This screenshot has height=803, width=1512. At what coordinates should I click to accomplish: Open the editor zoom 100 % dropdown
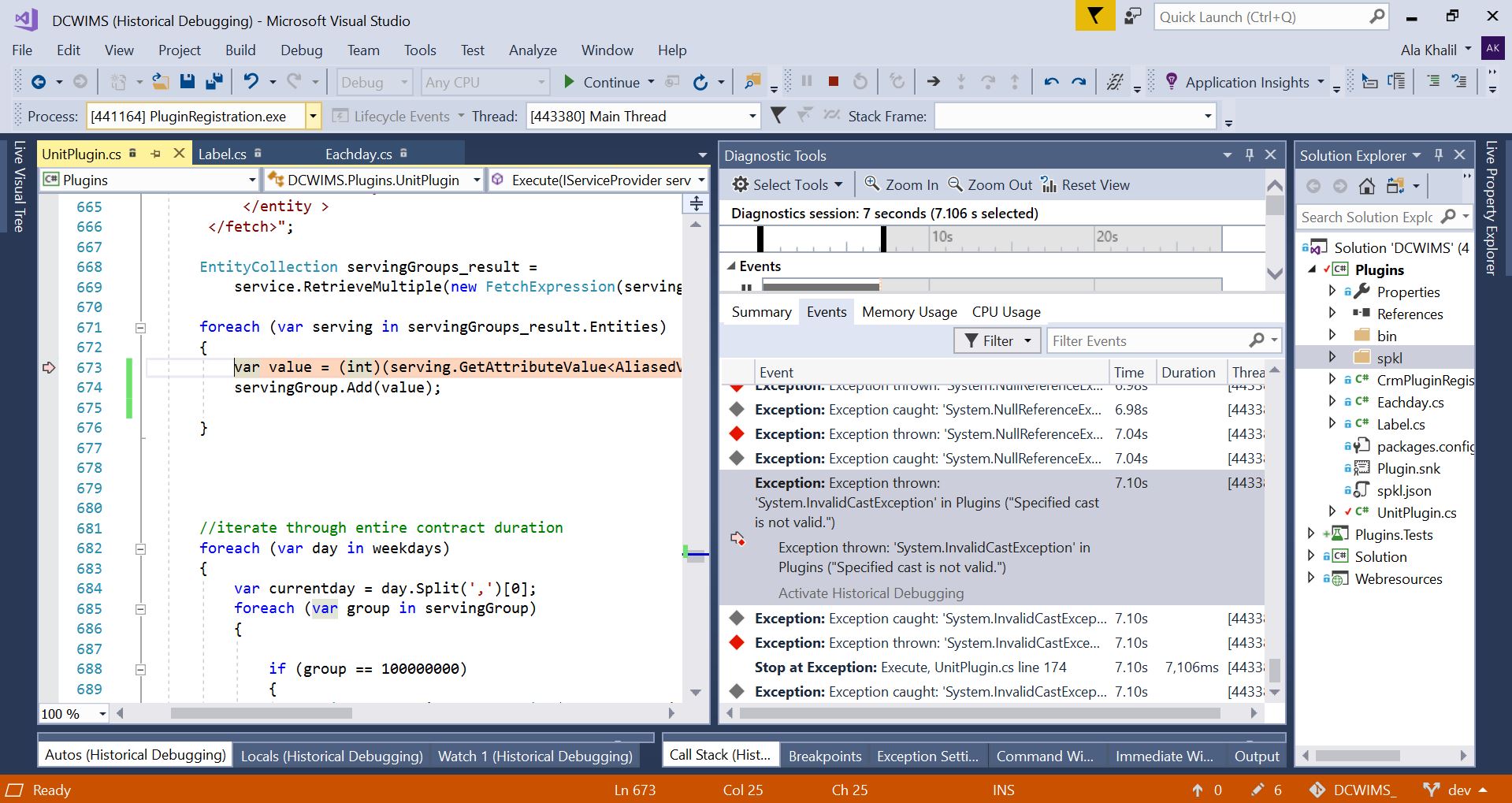point(102,713)
